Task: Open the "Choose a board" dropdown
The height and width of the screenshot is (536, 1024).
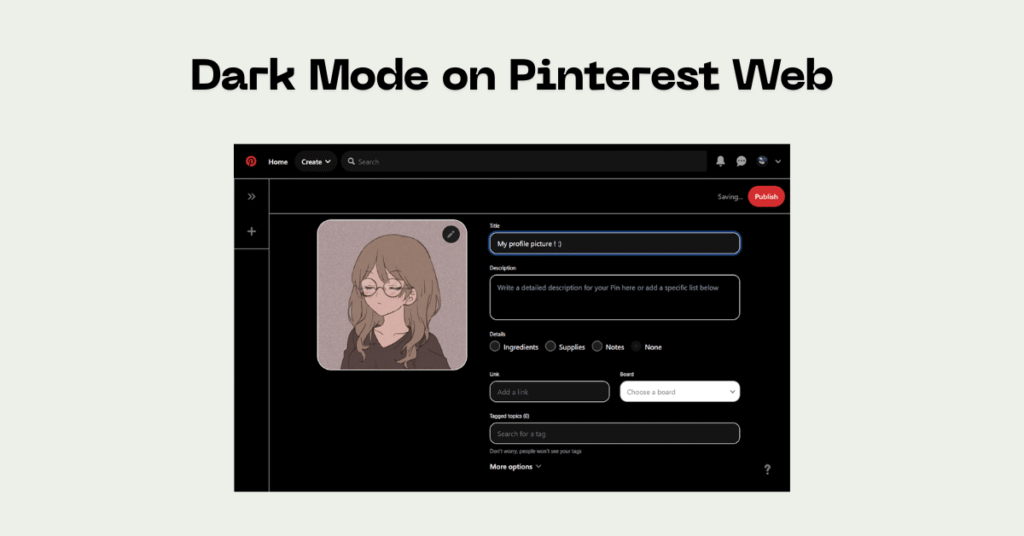Action: [x=680, y=392]
